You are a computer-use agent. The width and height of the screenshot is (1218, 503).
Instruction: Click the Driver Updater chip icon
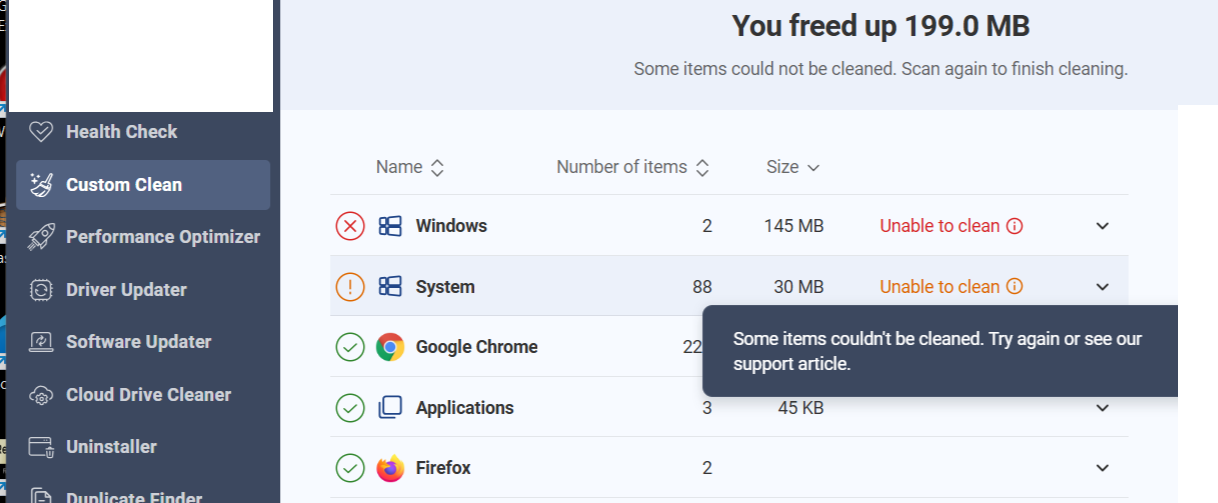pyautogui.click(x=41, y=290)
